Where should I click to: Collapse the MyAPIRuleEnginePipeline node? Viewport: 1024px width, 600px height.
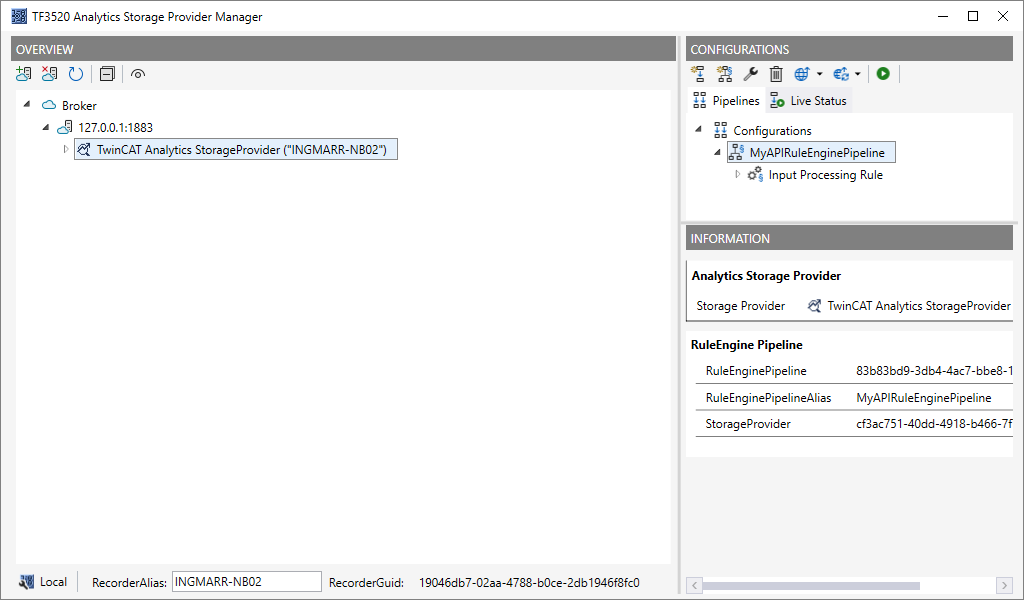tap(717, 152)
